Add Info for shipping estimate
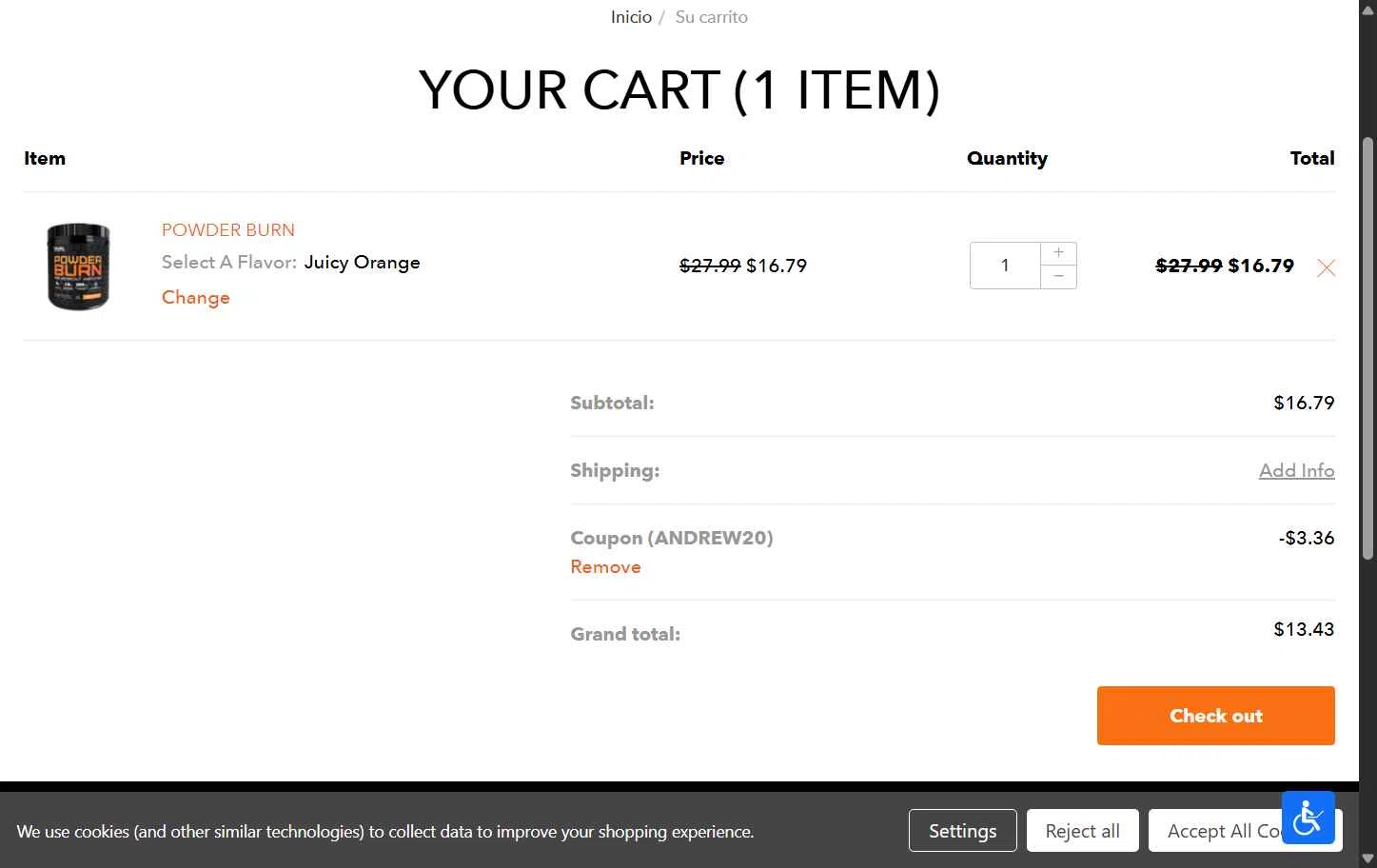This screenshot has width=1377, height=868. (1296, 470)
